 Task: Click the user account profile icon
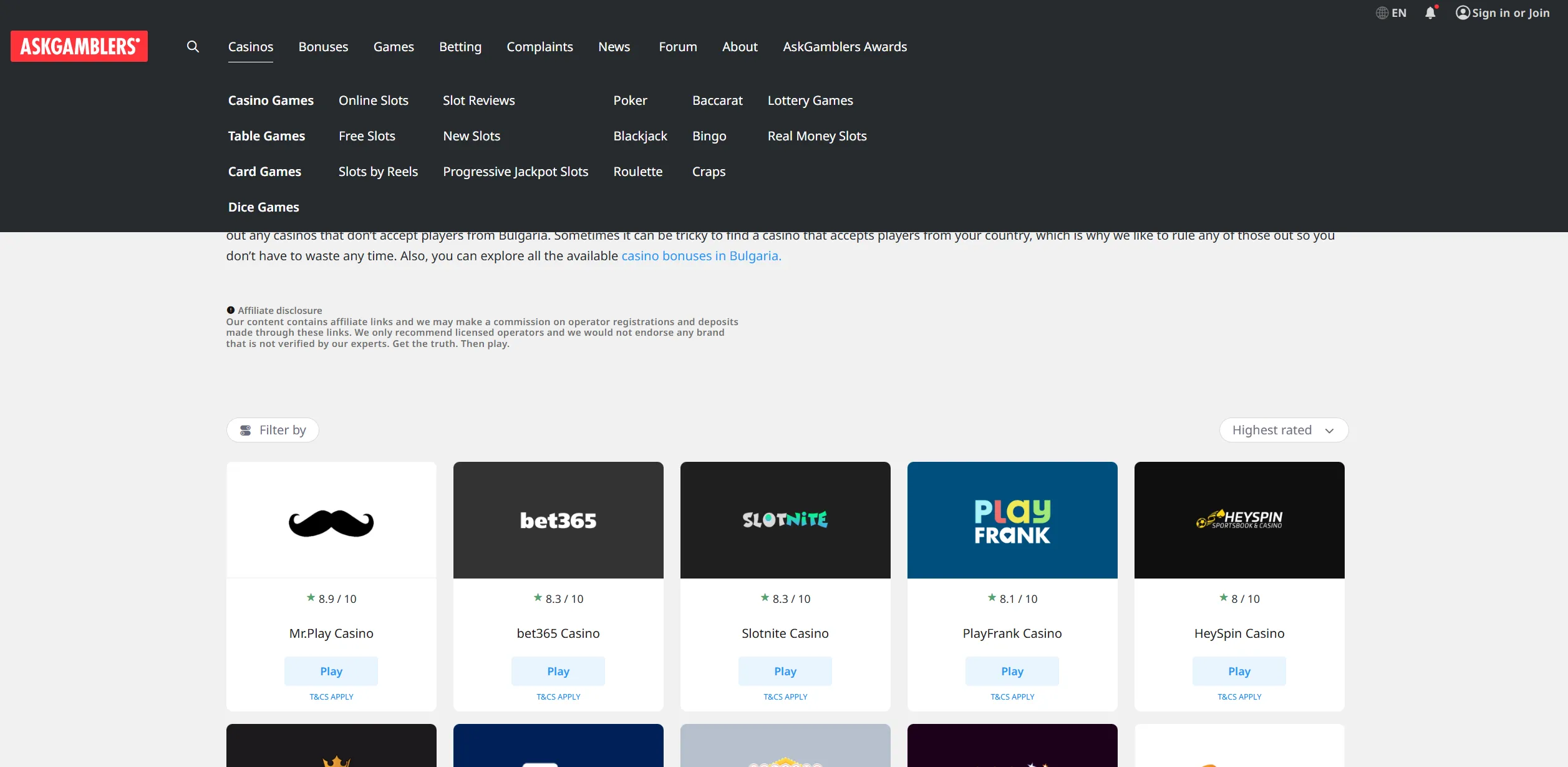(x=1463, y=13)
